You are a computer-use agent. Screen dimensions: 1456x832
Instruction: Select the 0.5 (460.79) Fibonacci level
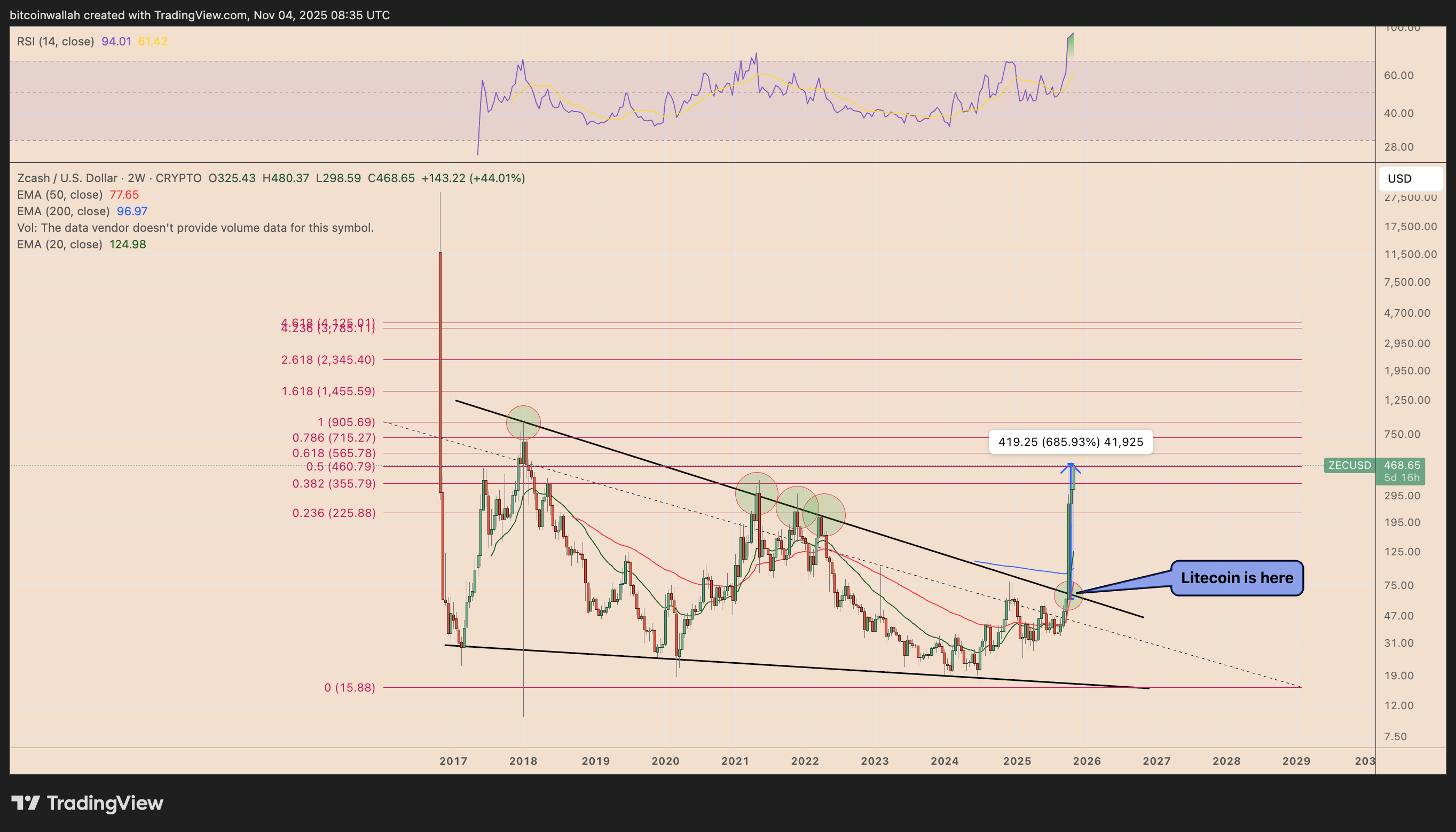coord(341,466)
